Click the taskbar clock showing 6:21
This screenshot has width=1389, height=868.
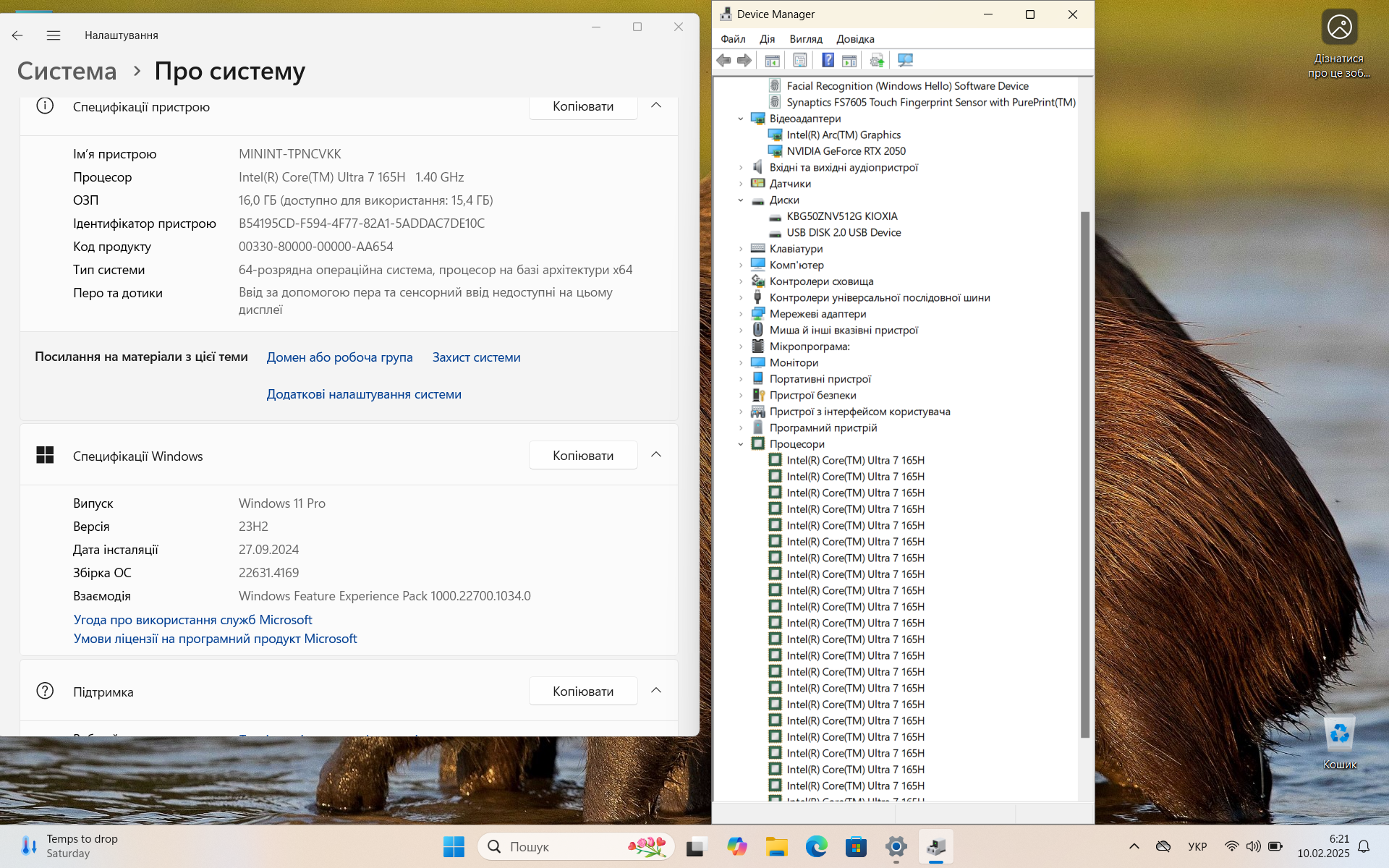click(1323, 846)
